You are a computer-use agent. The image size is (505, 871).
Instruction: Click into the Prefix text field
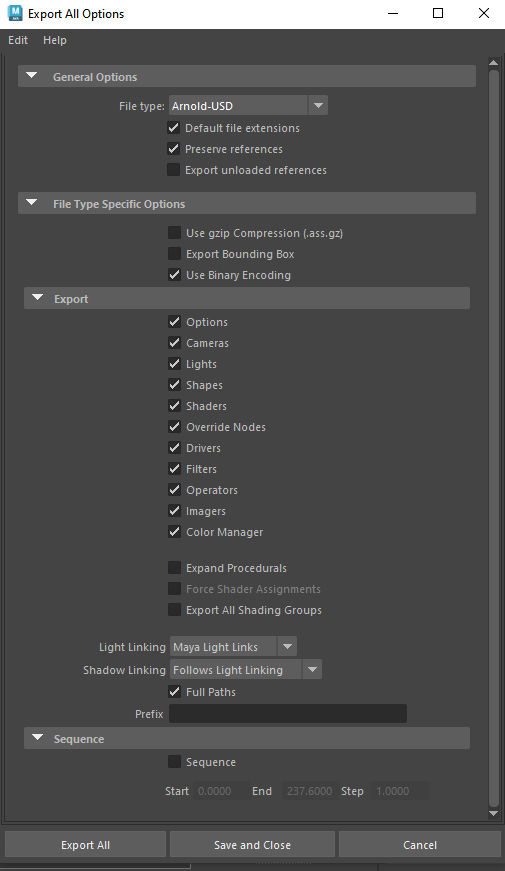click(288, 714)
